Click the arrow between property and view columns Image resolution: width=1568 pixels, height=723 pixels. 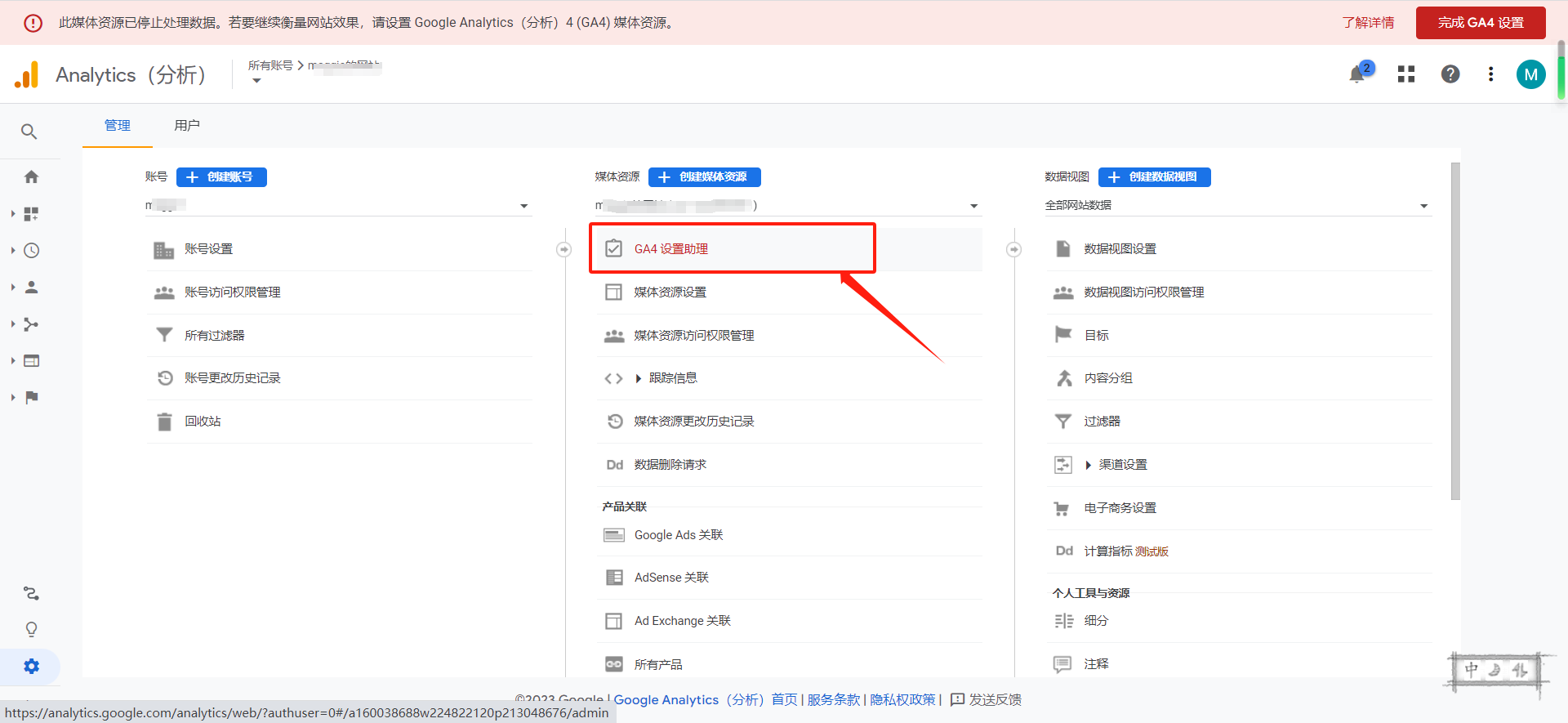point(1013,249)
